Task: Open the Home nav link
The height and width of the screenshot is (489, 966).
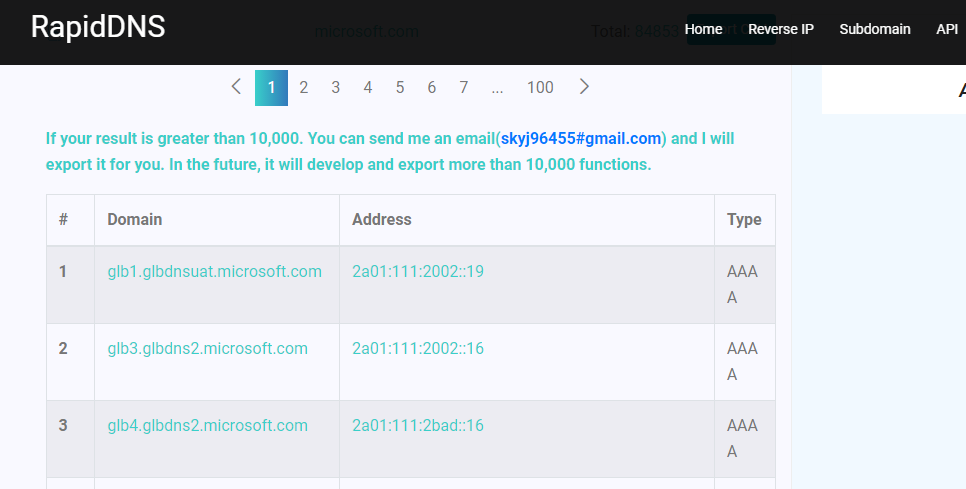Action: tap(703, 29)
